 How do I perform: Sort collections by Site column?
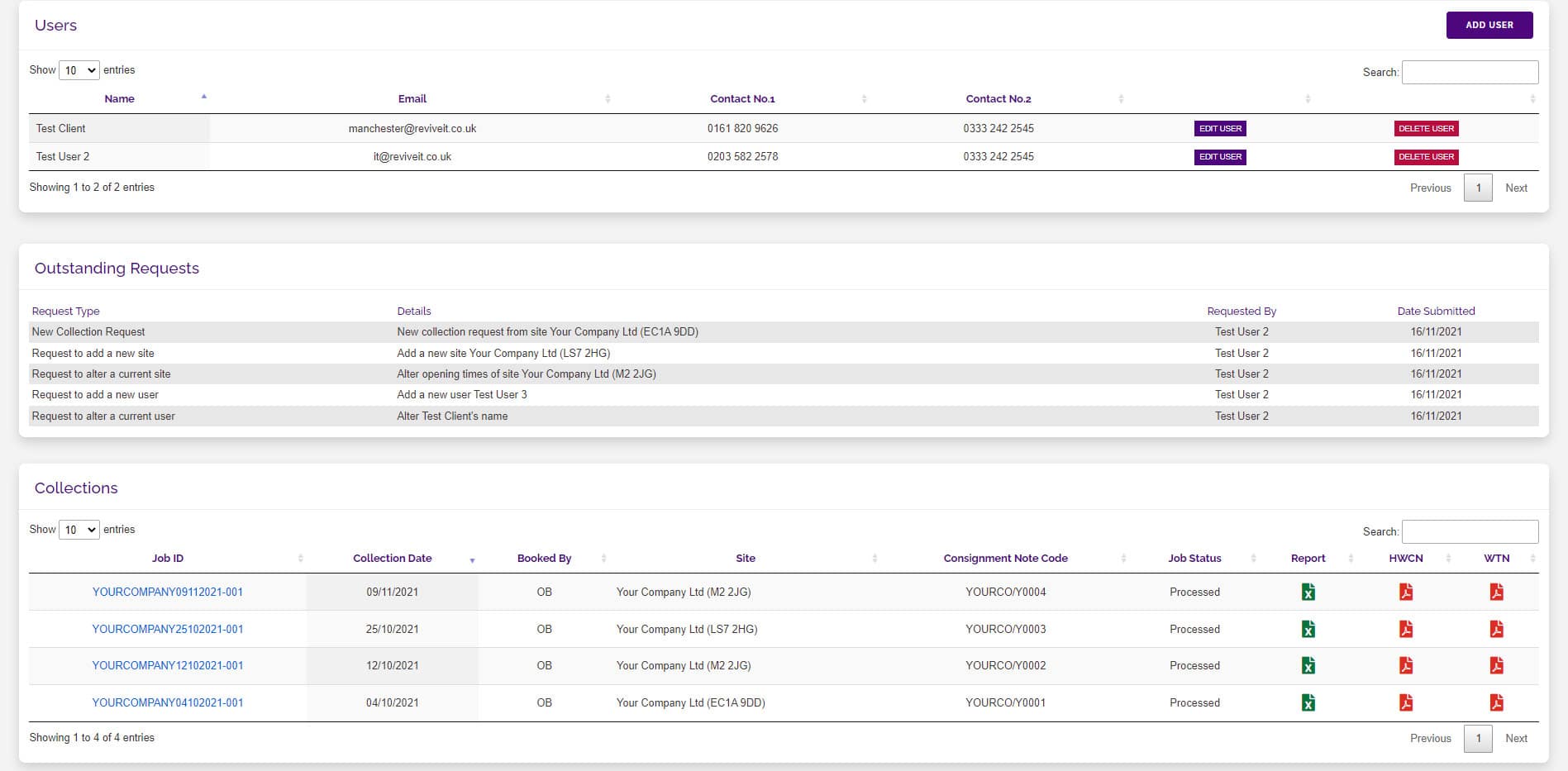click(746, 559)
